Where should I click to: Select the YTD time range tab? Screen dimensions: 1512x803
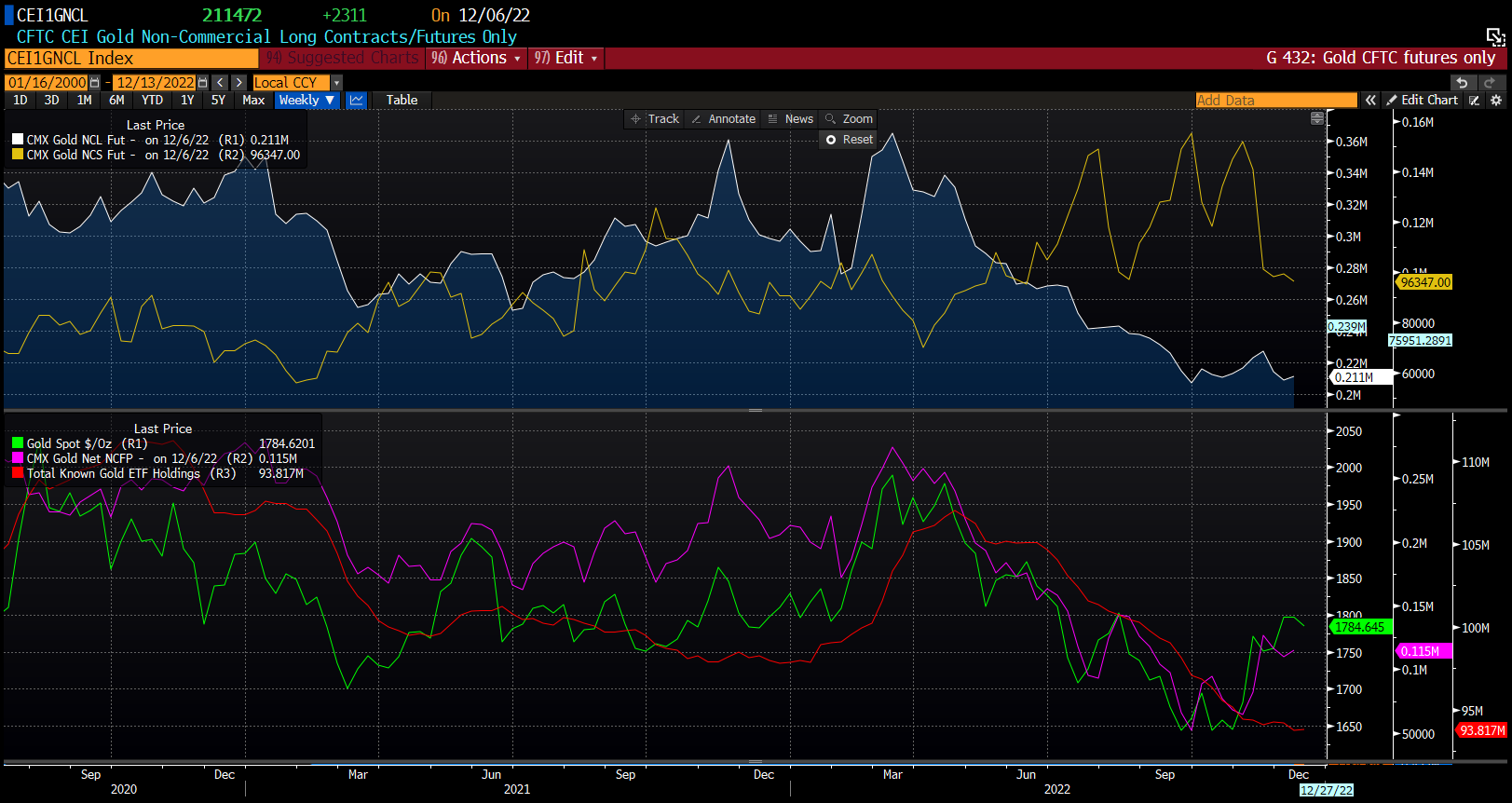coord(152,100)
